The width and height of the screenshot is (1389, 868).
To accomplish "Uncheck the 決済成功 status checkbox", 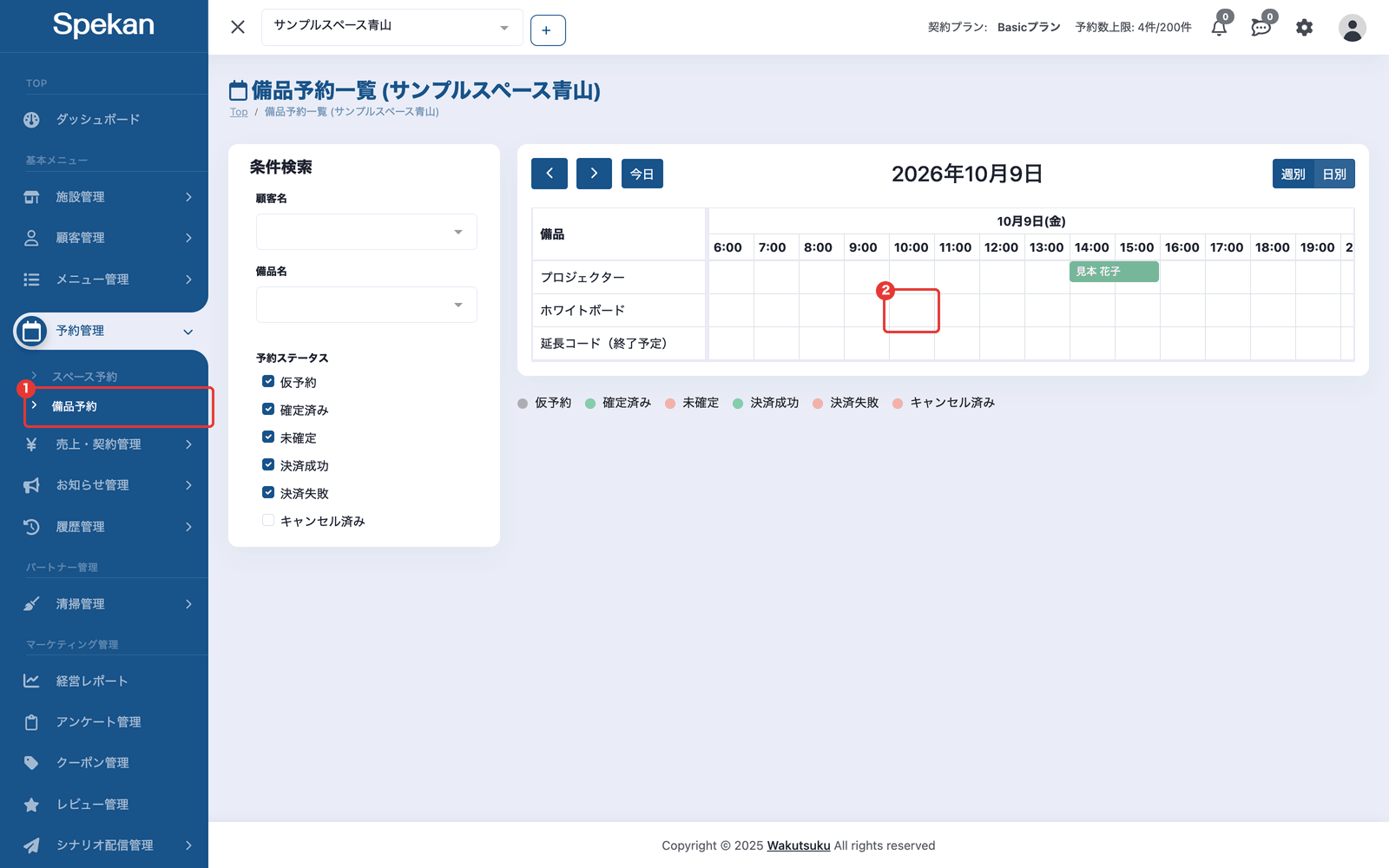I will point(268,464).
